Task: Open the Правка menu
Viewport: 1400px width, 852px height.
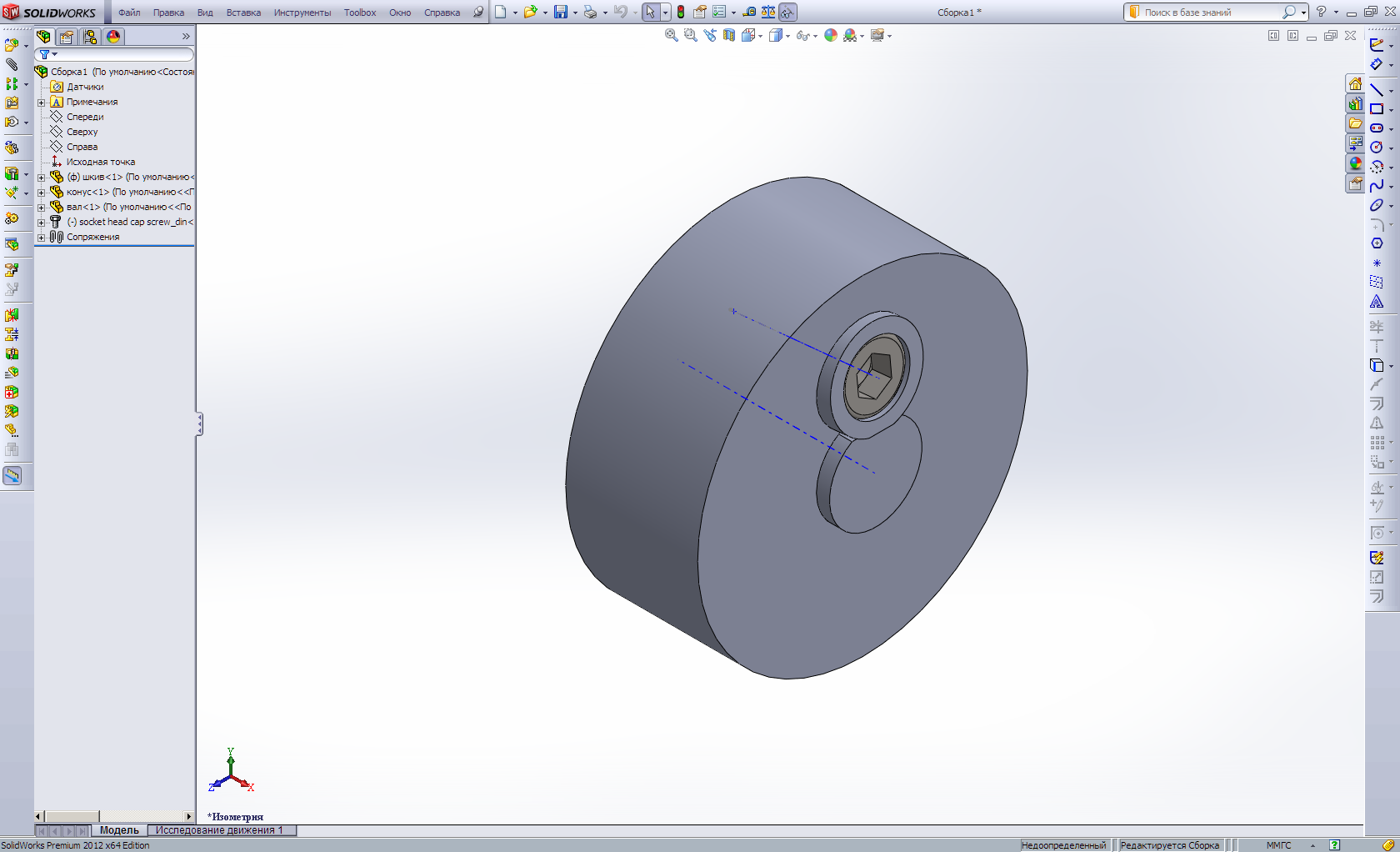Action: click(168, 13)
